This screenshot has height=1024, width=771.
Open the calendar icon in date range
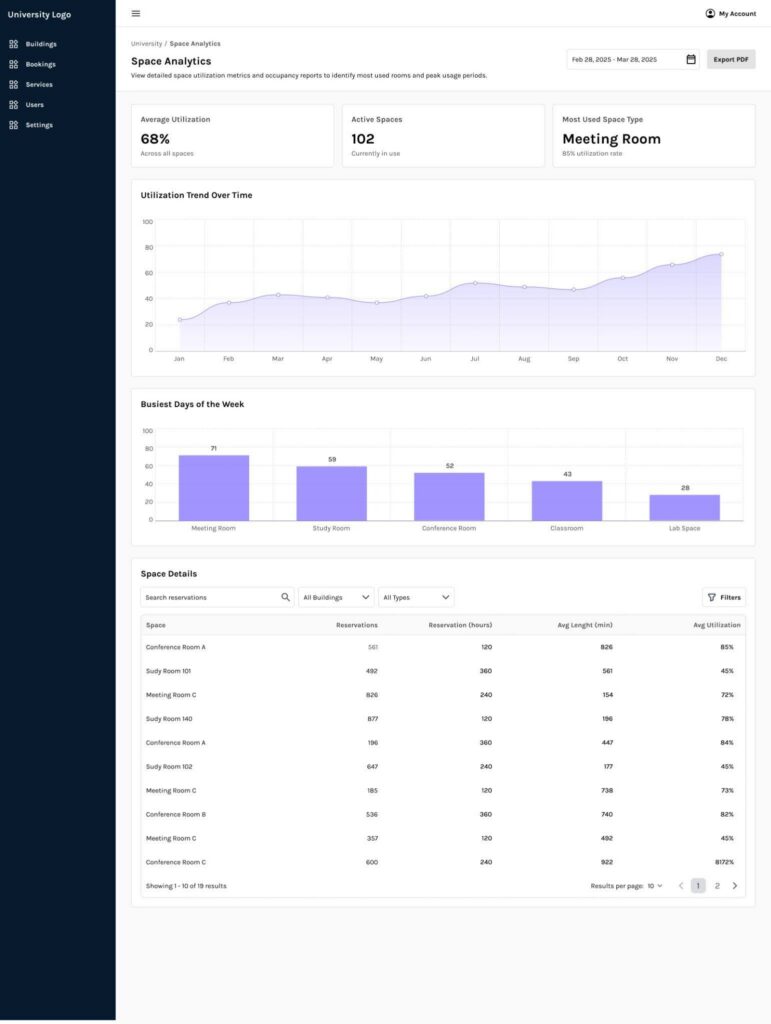[x=691, y=59]
